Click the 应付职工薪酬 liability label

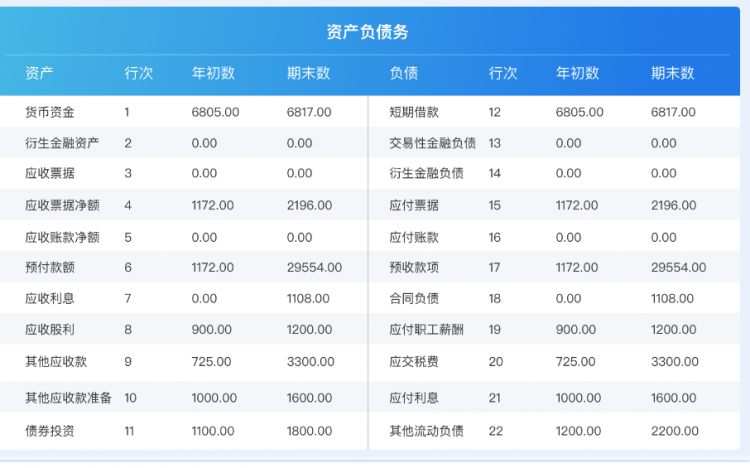[x=426, y=330]
